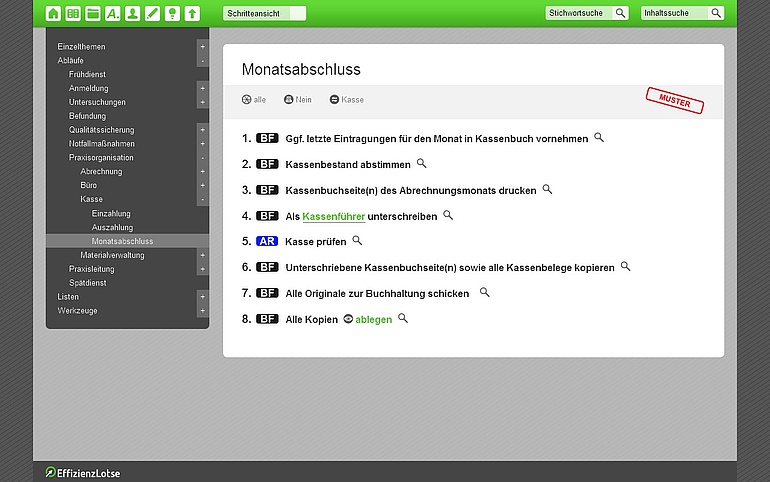The image size is (770, 482).
Task: Select the 'Nein' filter option
Action: [x=298, y=100]
